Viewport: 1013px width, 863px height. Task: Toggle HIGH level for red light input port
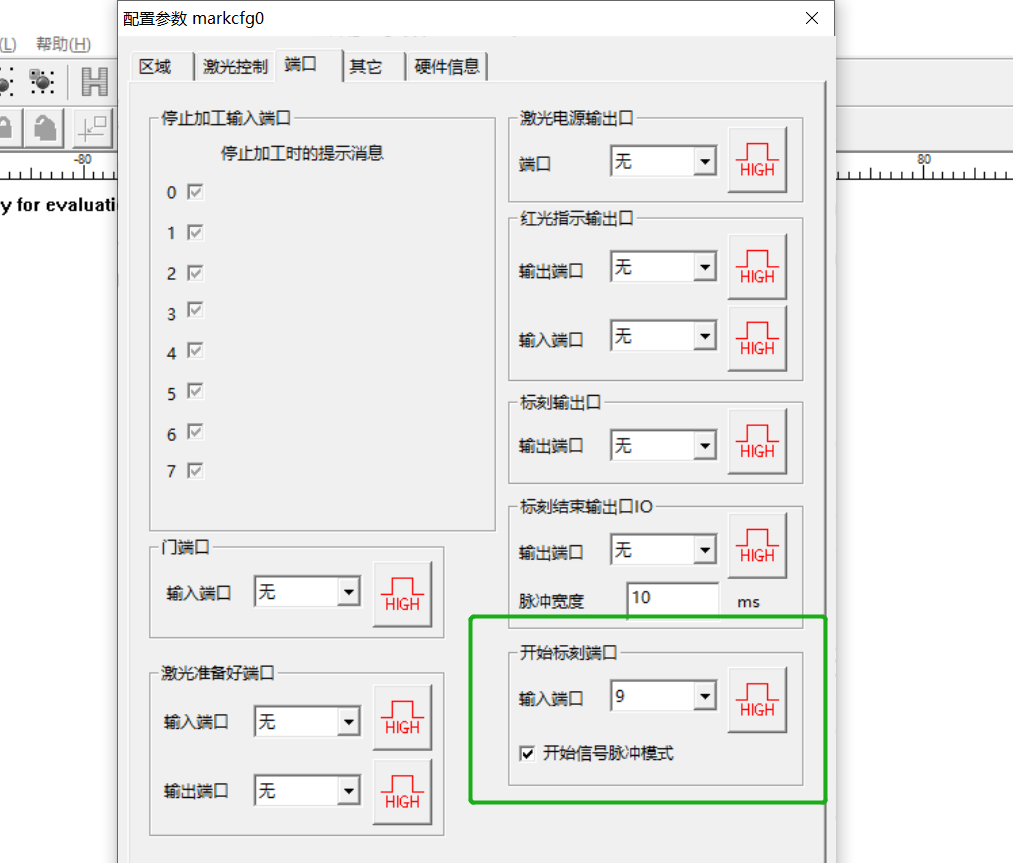click(757, 338)
